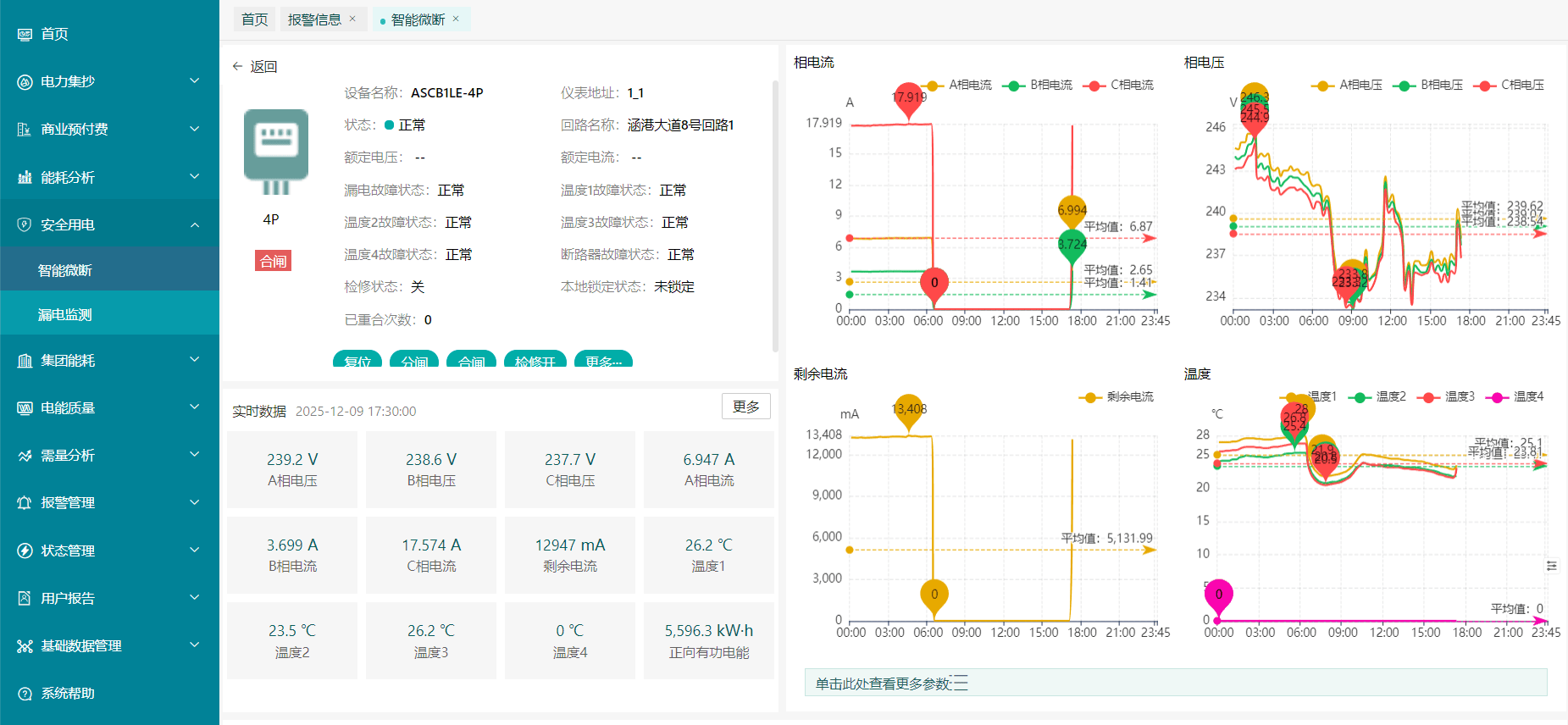This screenshot has width=1568, height=725.
Task: Click the 系统帮助 question mark icon
Action: pos(25,693)
